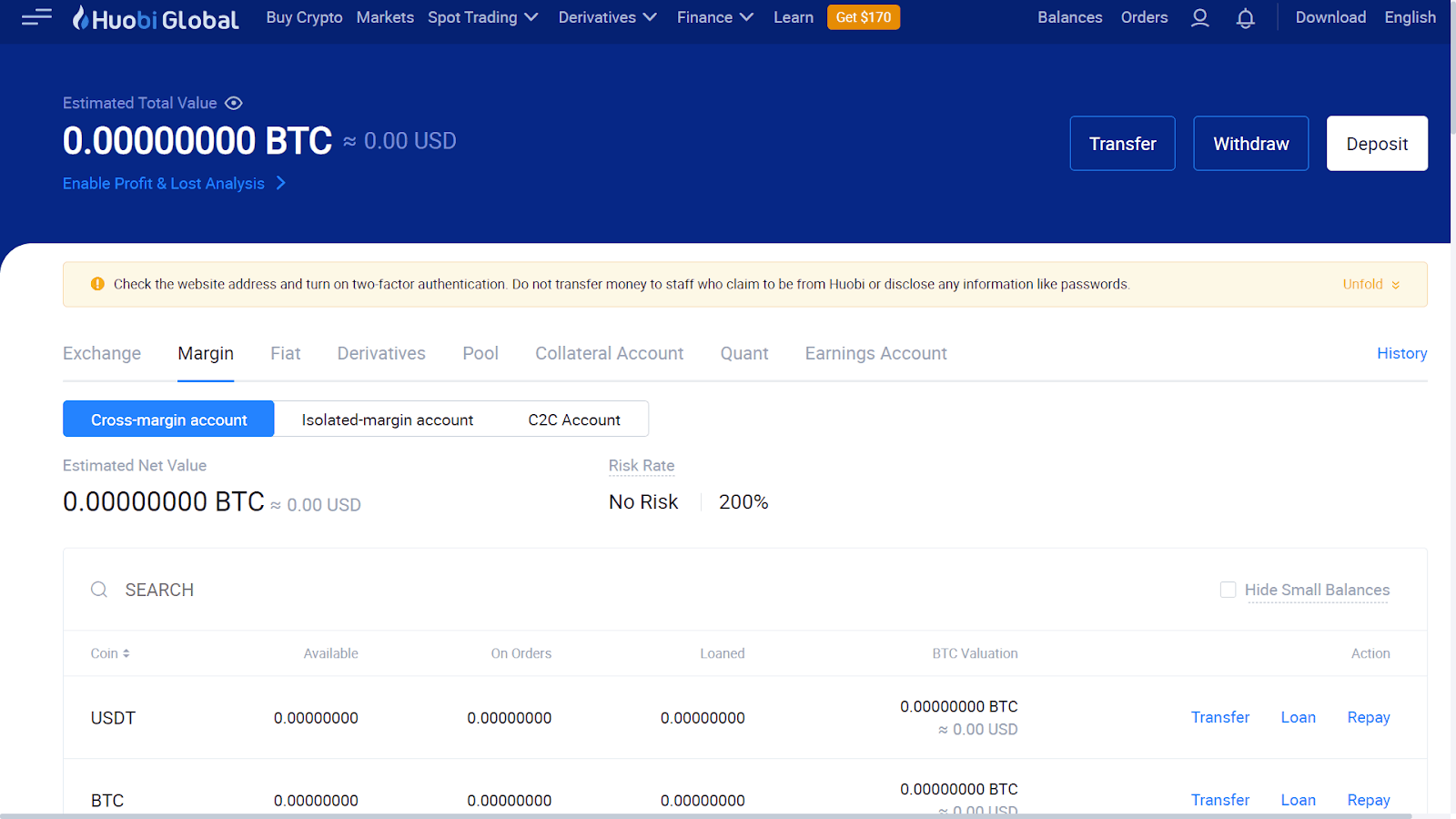Open Orders in the top navigation

coord(1144,17)
